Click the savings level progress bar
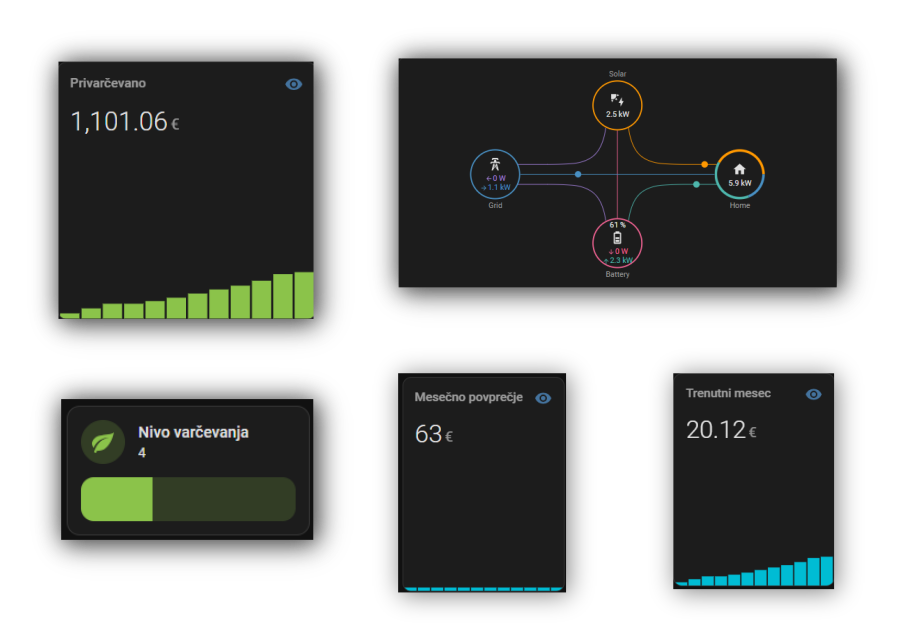Viewport: 900px width, 624px height. tap(187, 499)
